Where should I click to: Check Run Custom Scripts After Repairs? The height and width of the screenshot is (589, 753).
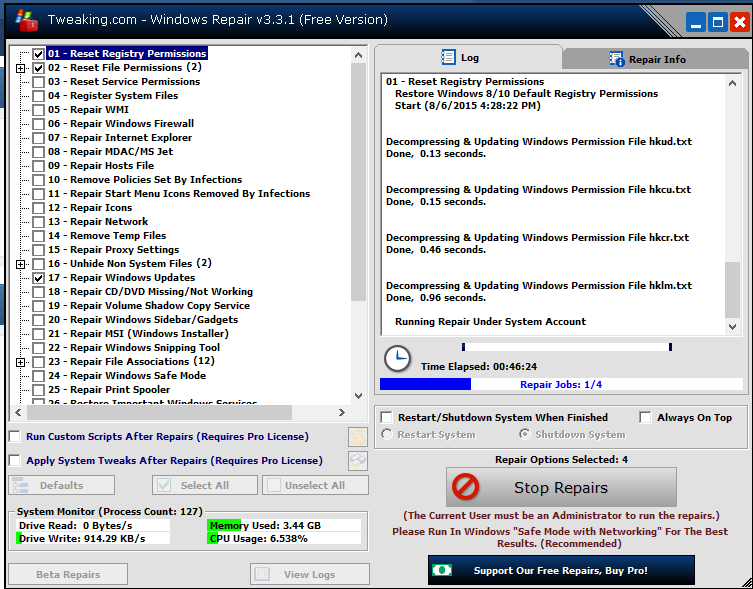tap(15, 437)
